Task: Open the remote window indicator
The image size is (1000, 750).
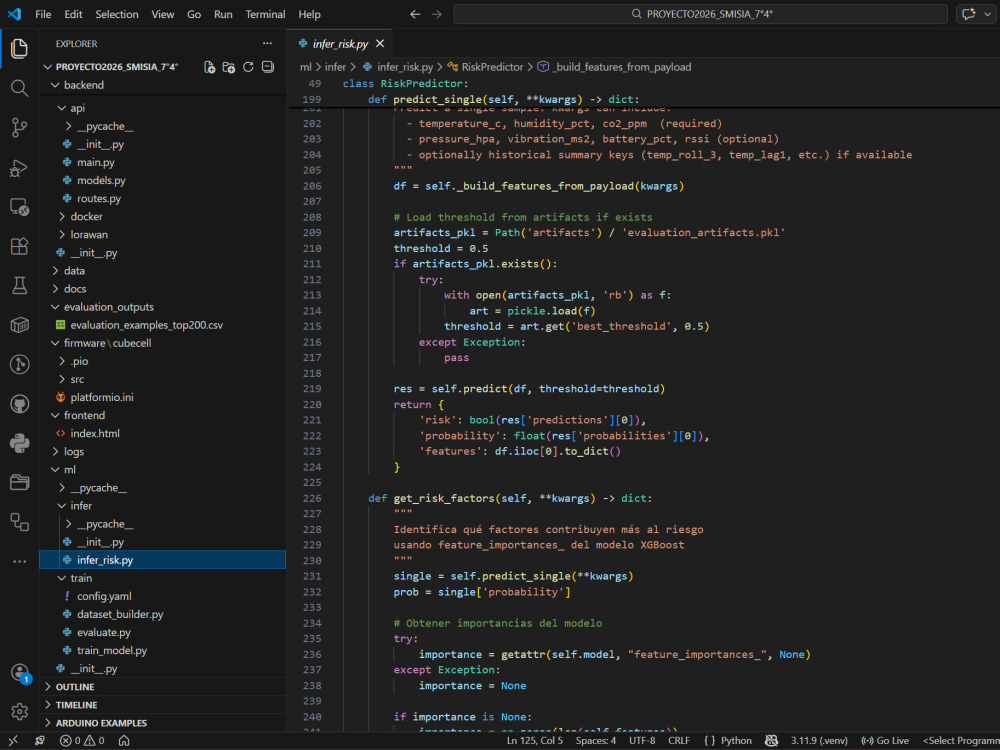Action: click(13, 740)
